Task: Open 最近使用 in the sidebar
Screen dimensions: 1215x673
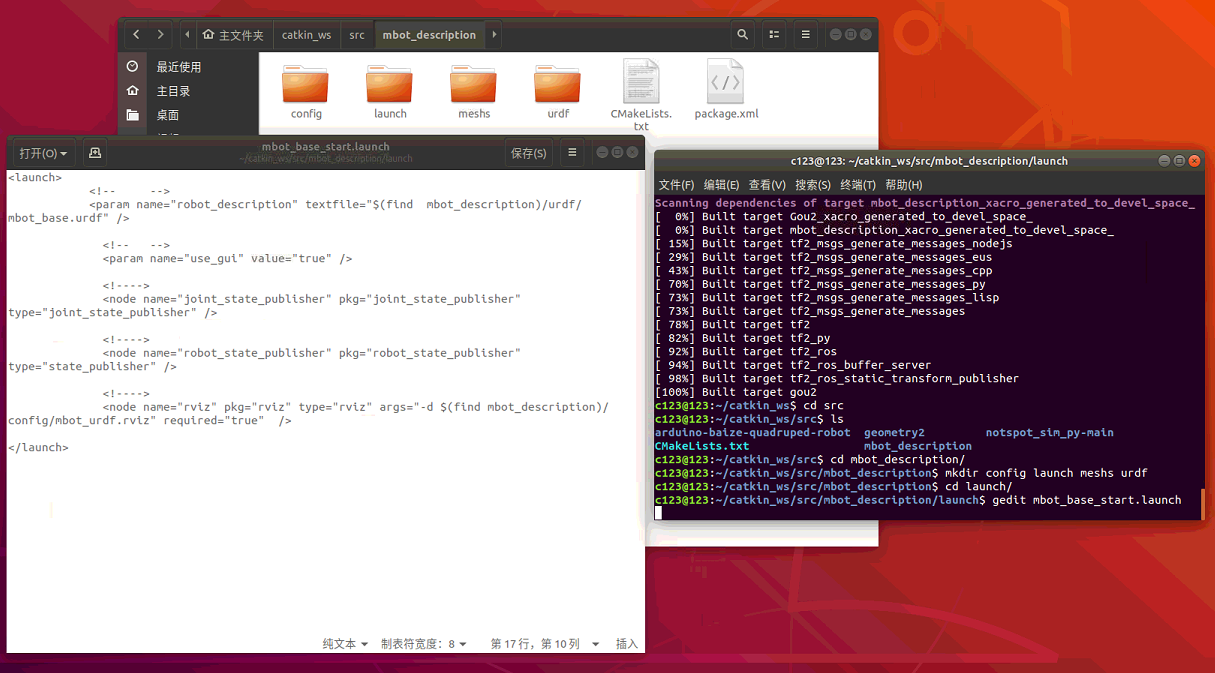Action: click(178, 67)
